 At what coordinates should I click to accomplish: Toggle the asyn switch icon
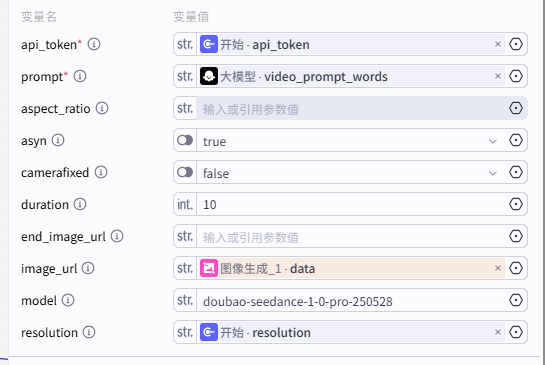(x=185, y=140)
